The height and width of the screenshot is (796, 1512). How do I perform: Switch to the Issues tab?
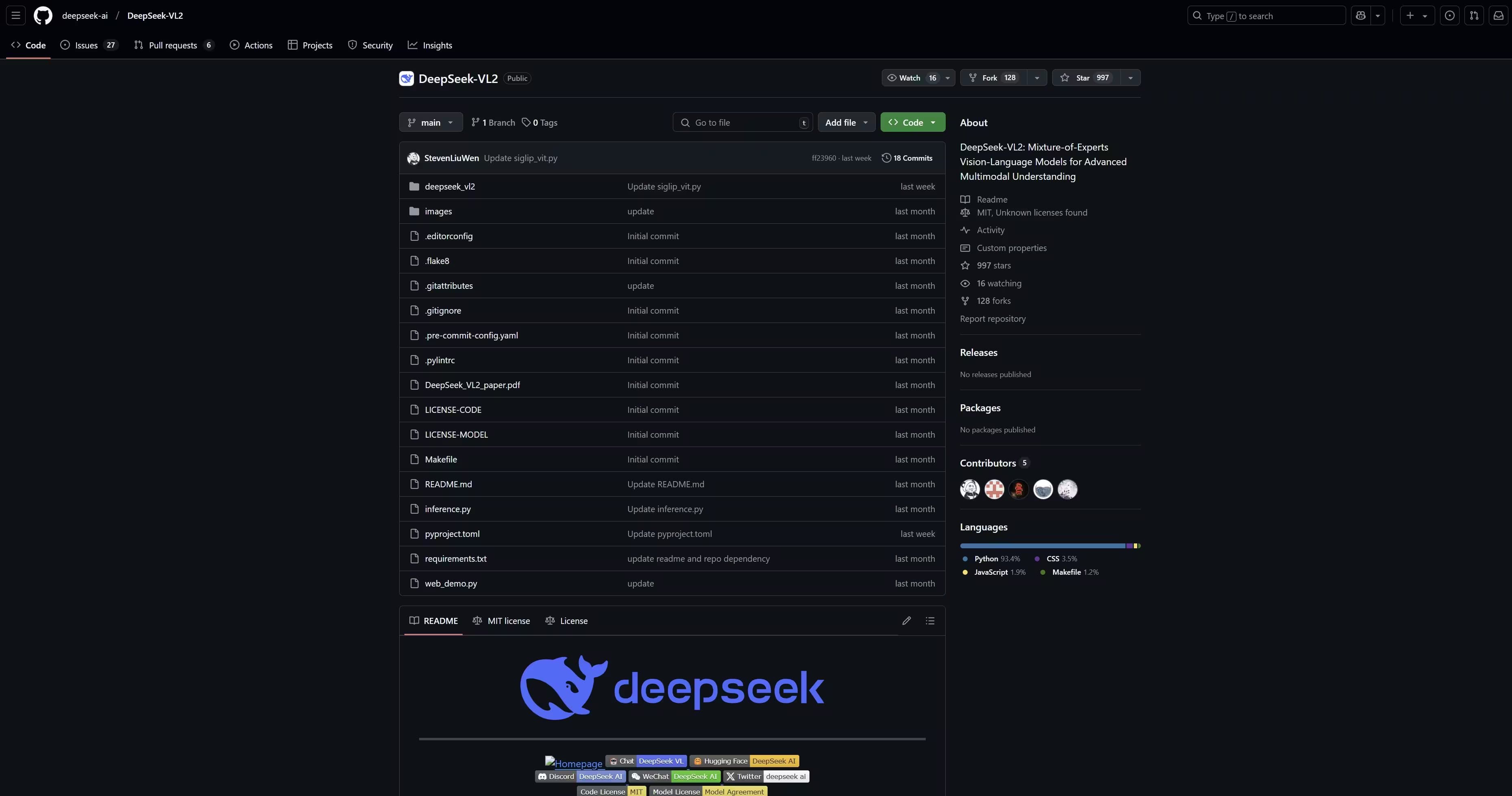coord(89,45)
